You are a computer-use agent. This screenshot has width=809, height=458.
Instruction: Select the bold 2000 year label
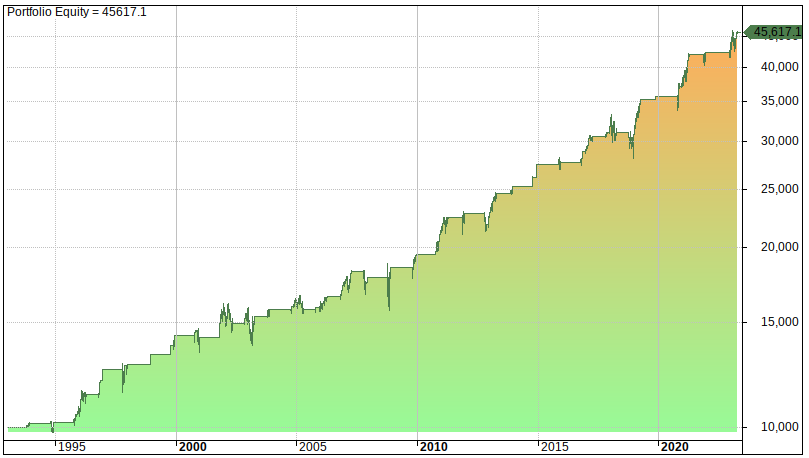point(192,447)
